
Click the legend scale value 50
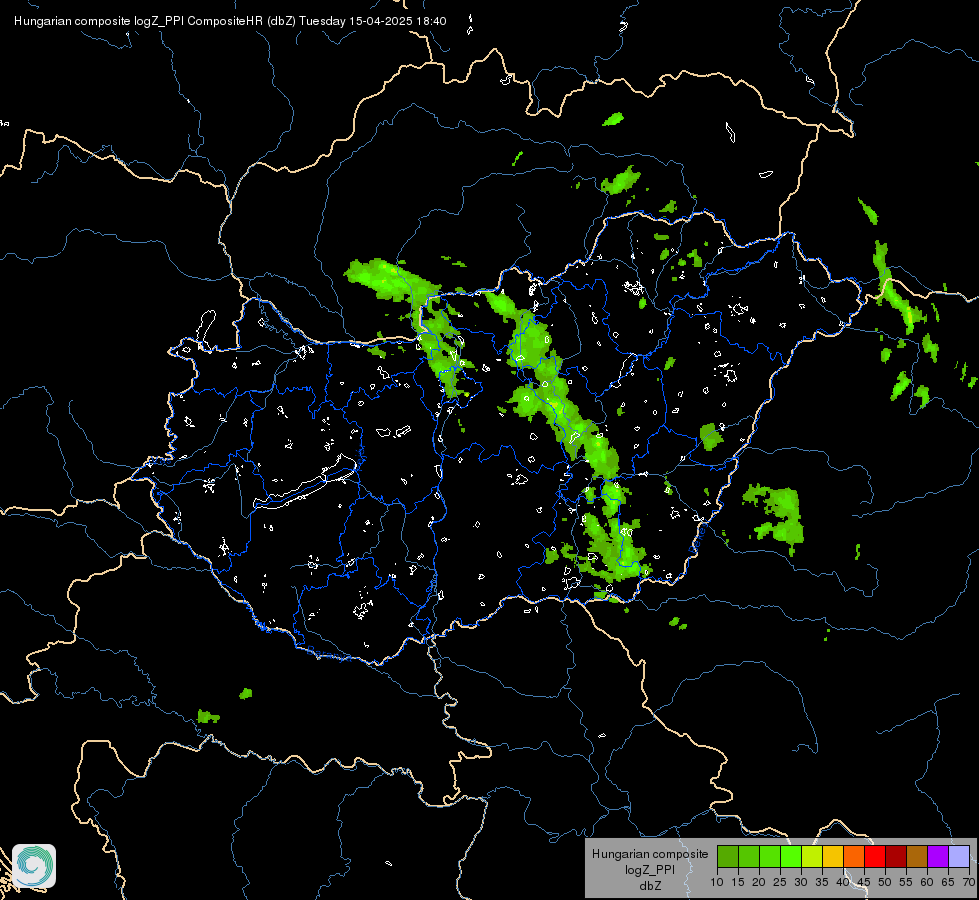point(885,882)
